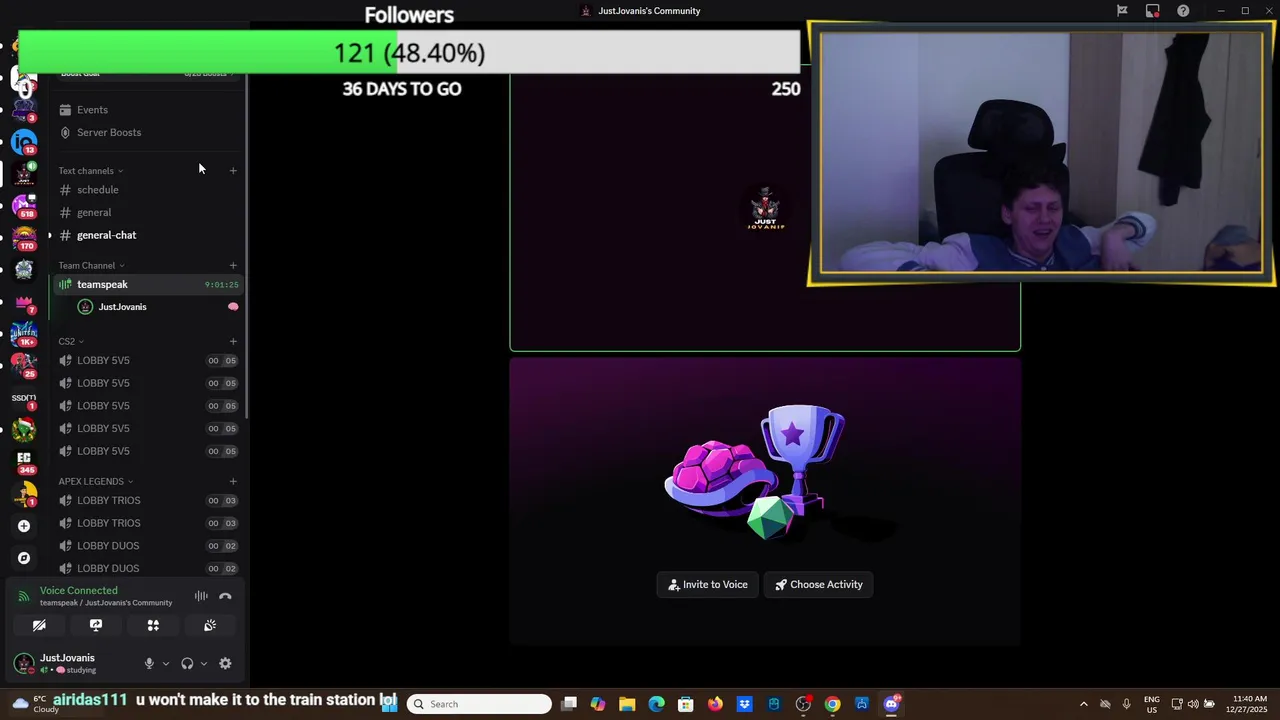The height and width of the screenshot is (720, 1280).
Task: Deafen with the headphones icon
Action: click(x=187, y=663)
